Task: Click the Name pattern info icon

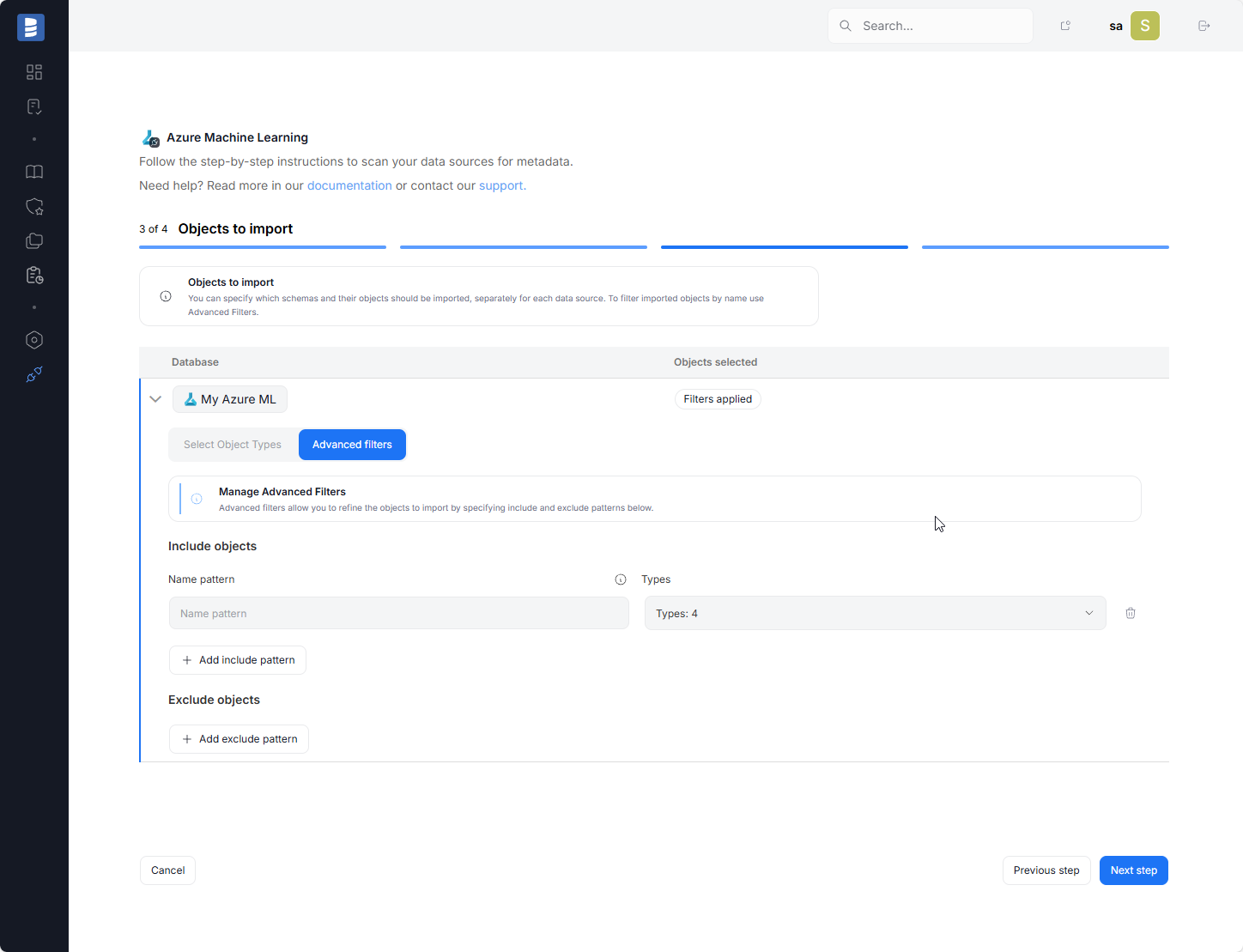Action: coord(621,579)
